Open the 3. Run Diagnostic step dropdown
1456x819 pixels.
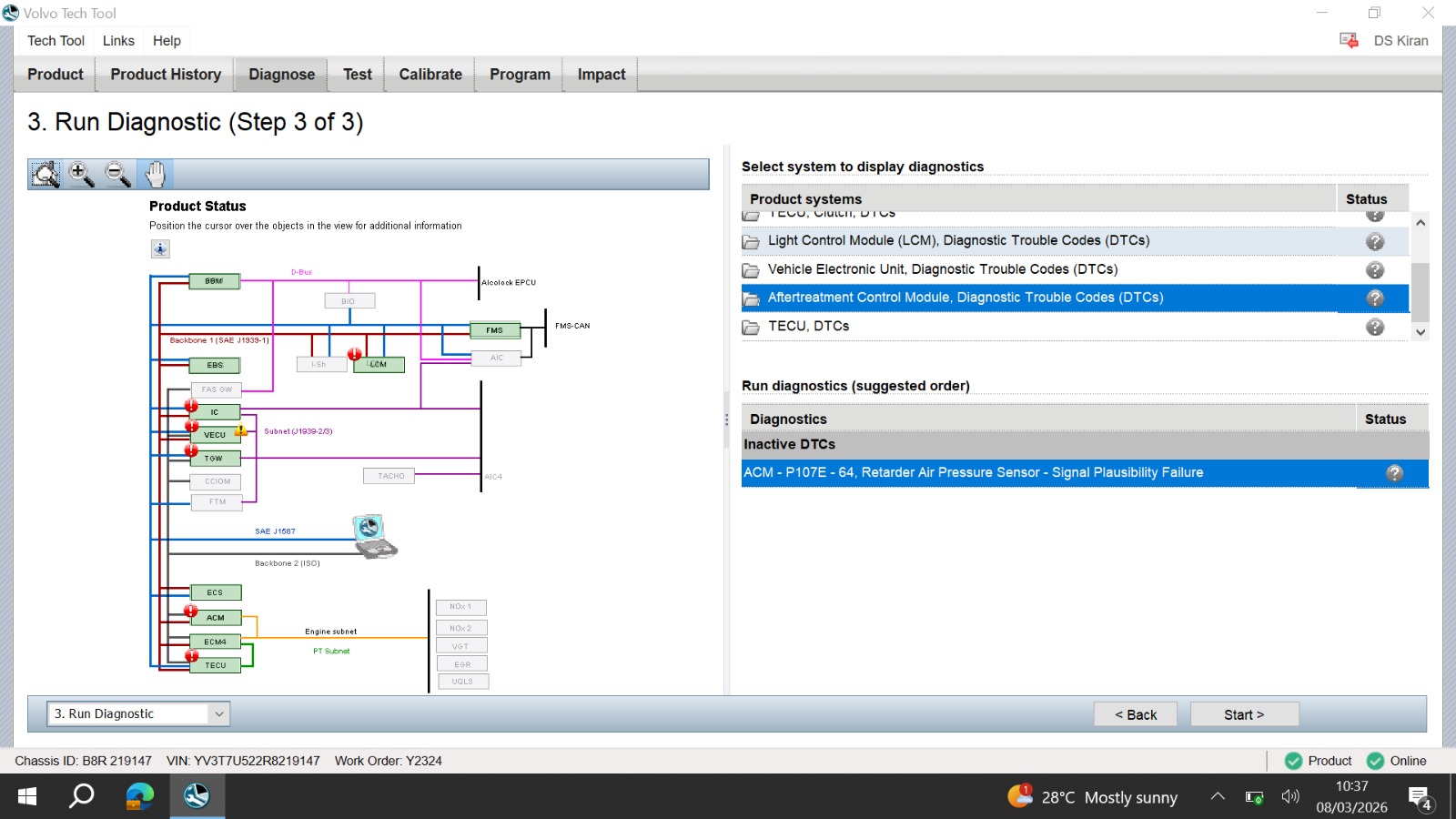point(138,713)
